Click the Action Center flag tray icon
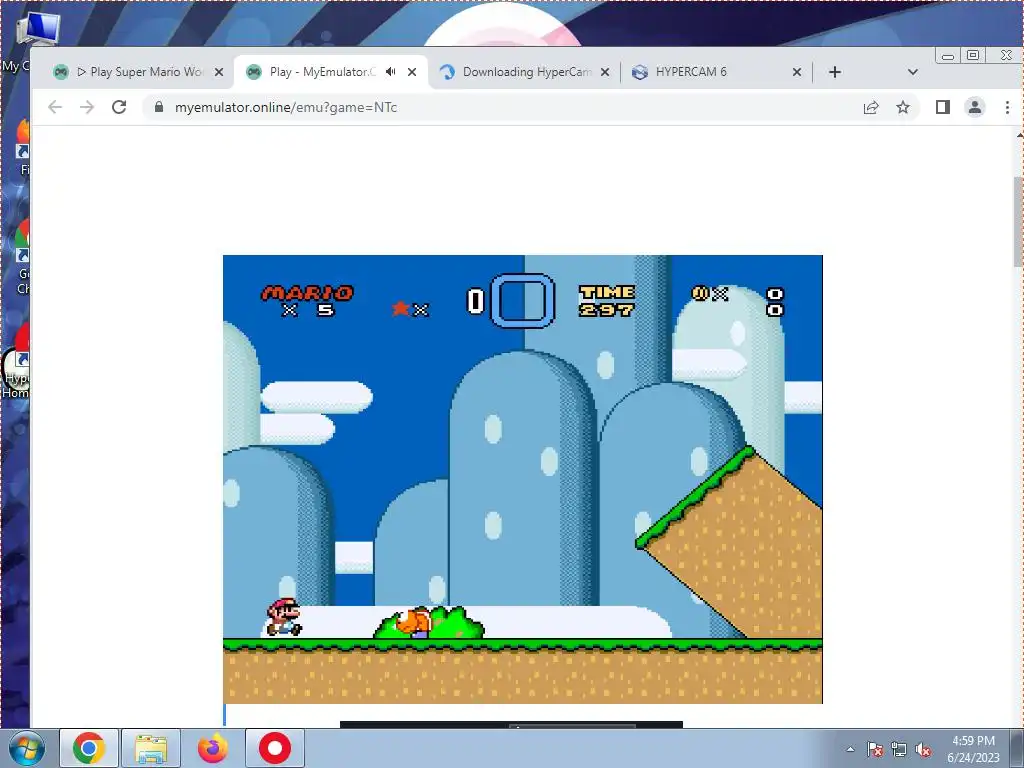Viewport: 1024px width, 768px height. coord(874,750)
